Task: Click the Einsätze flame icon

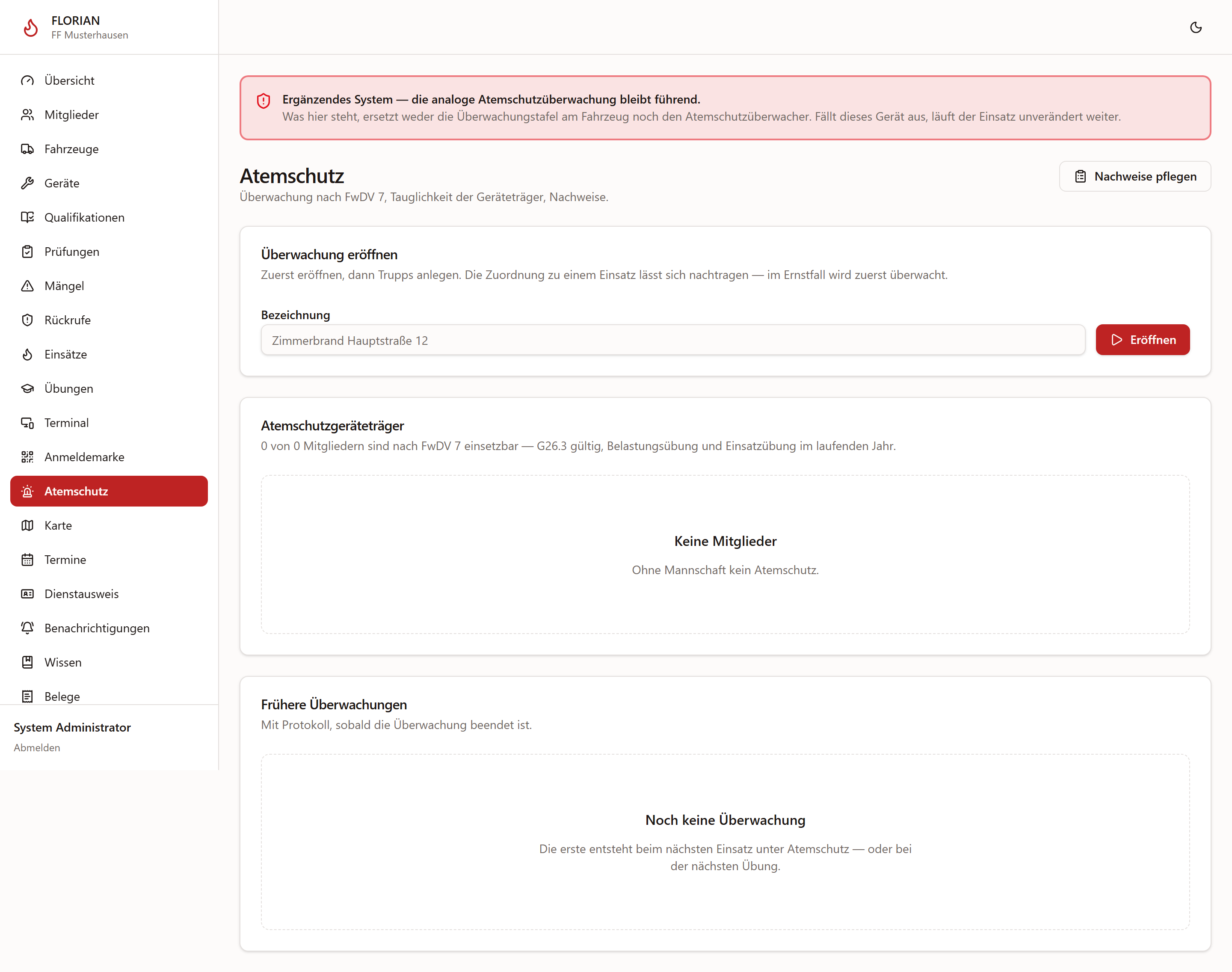Action: [x=27, y=354]
